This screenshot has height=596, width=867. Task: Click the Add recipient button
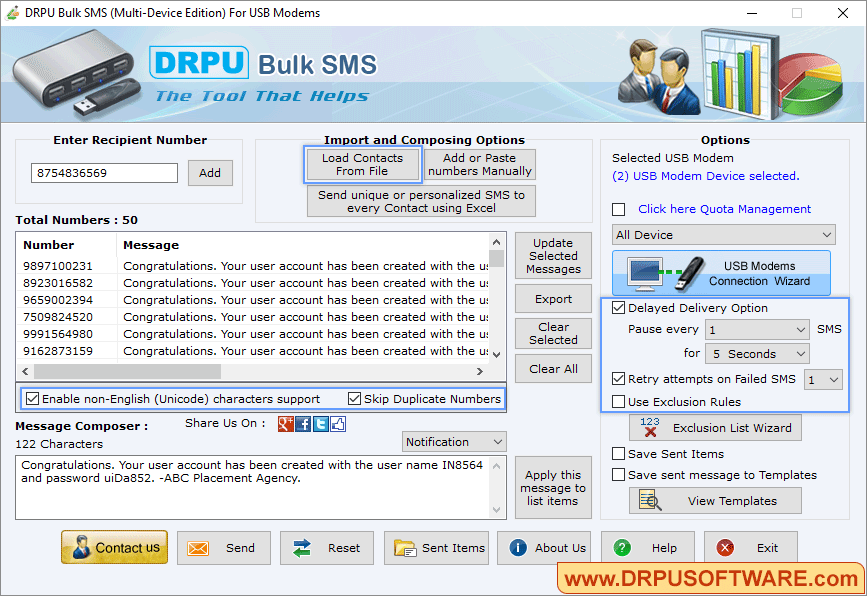210,173
